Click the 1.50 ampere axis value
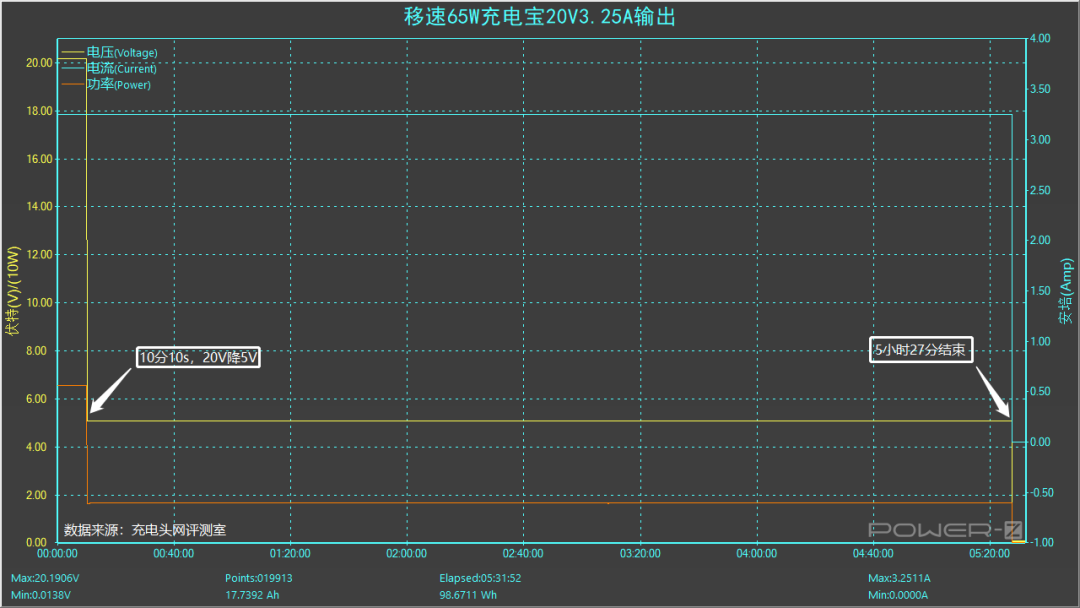Screen dimensions: 1080x608 [x=1040, y=291]
